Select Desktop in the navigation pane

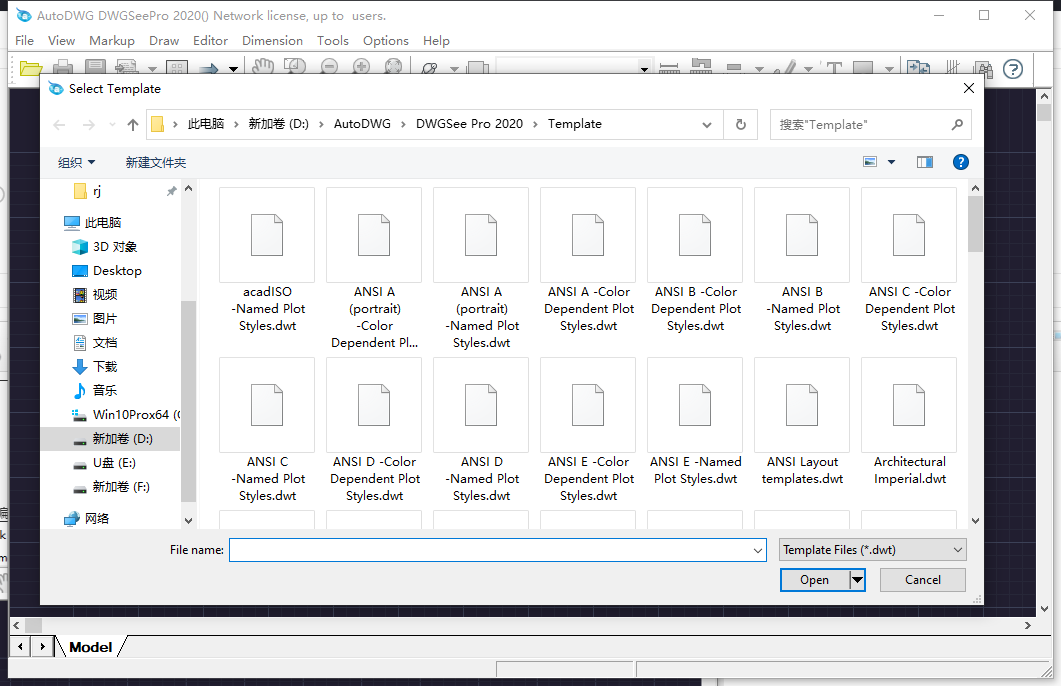pos(117,271)
